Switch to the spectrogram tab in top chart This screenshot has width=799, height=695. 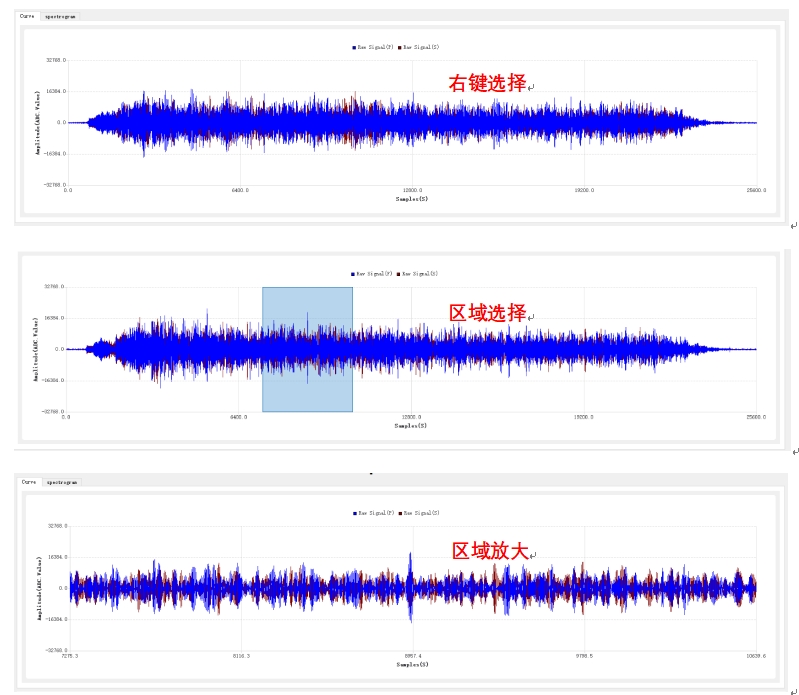click(60, 17)
